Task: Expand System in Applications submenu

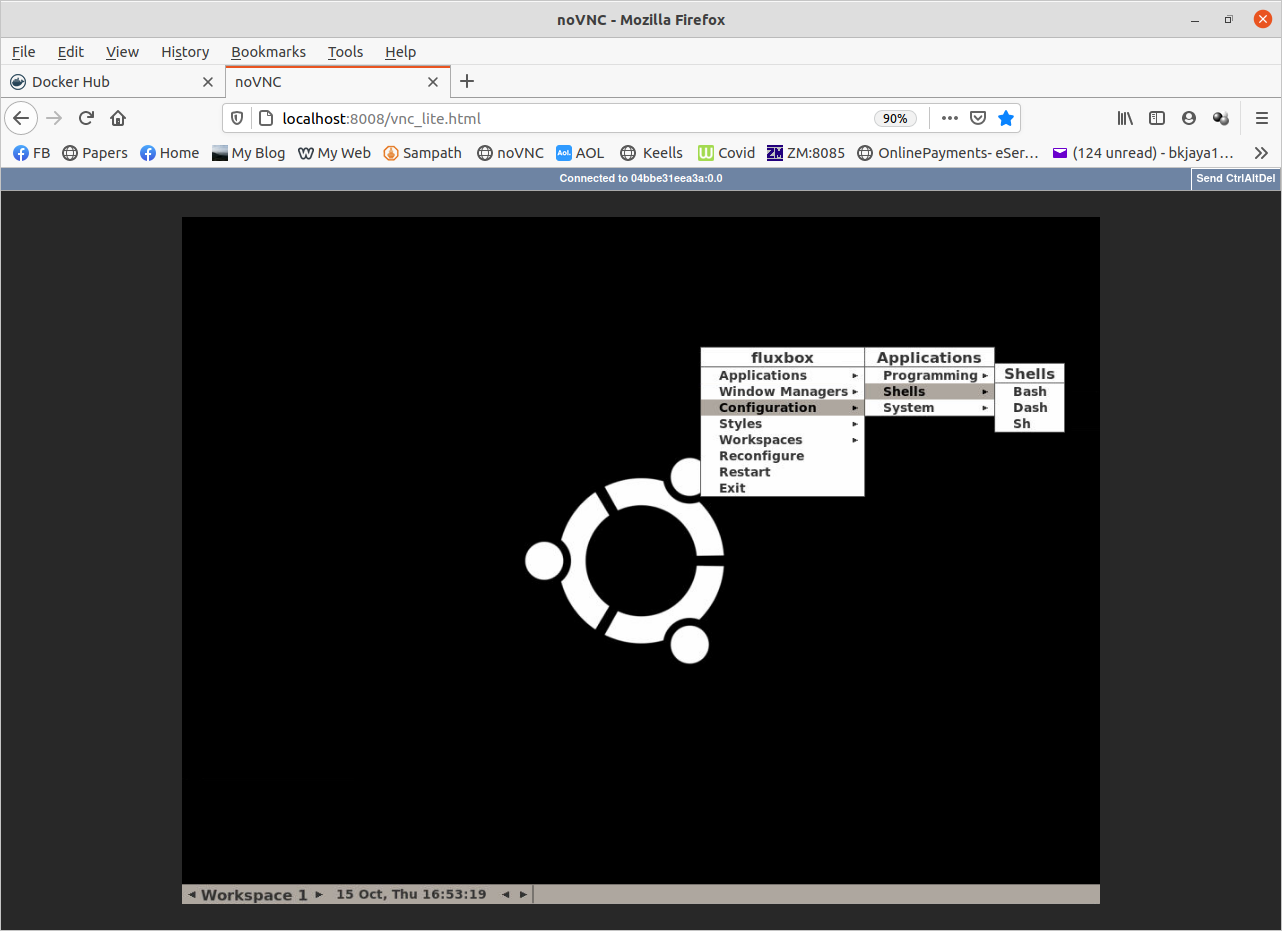Action: pos(929,408)
